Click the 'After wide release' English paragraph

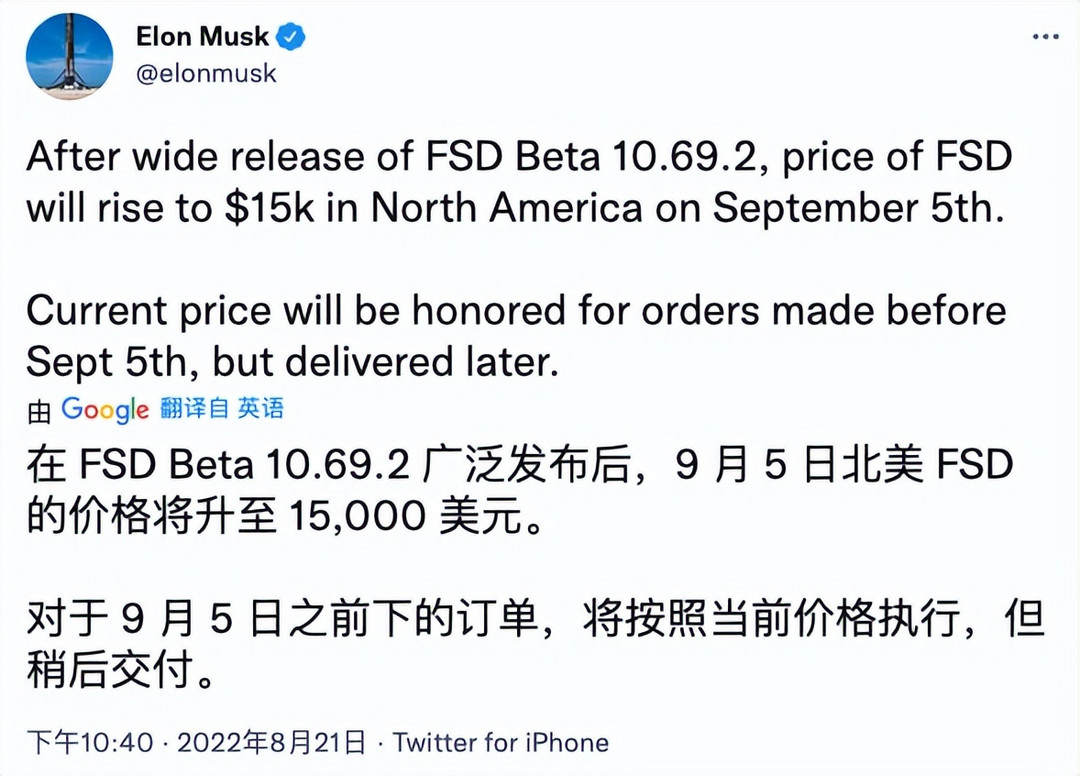tap(519, 182)
